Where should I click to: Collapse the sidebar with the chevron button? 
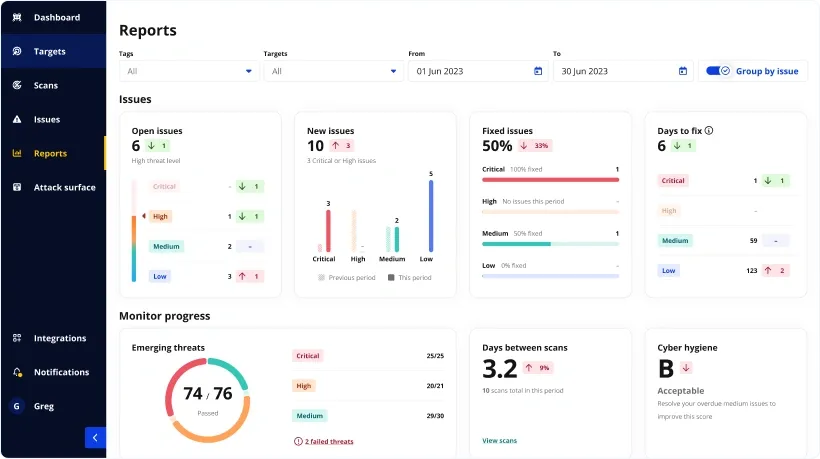tap(95, 438)
